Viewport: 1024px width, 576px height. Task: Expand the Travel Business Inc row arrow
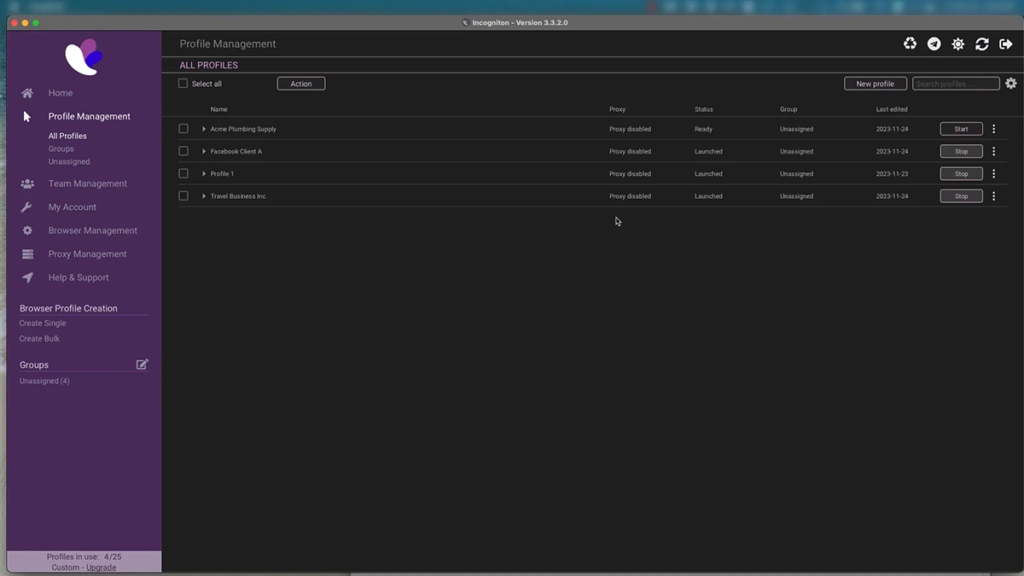204,196
